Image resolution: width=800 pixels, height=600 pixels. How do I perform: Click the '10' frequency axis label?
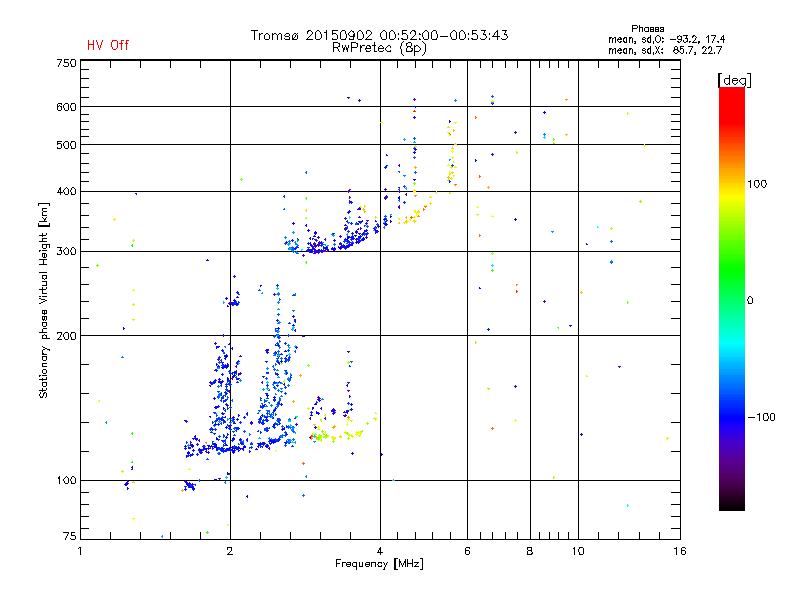pyautogui.click(x=578, y=551)
